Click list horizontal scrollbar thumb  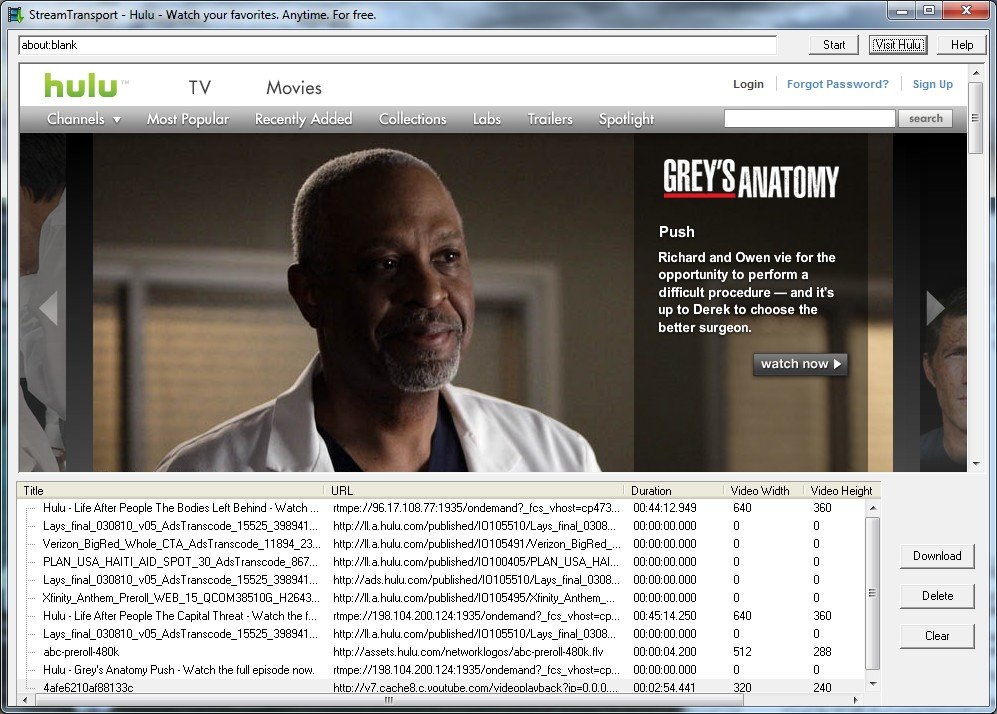tap(388, 700)
